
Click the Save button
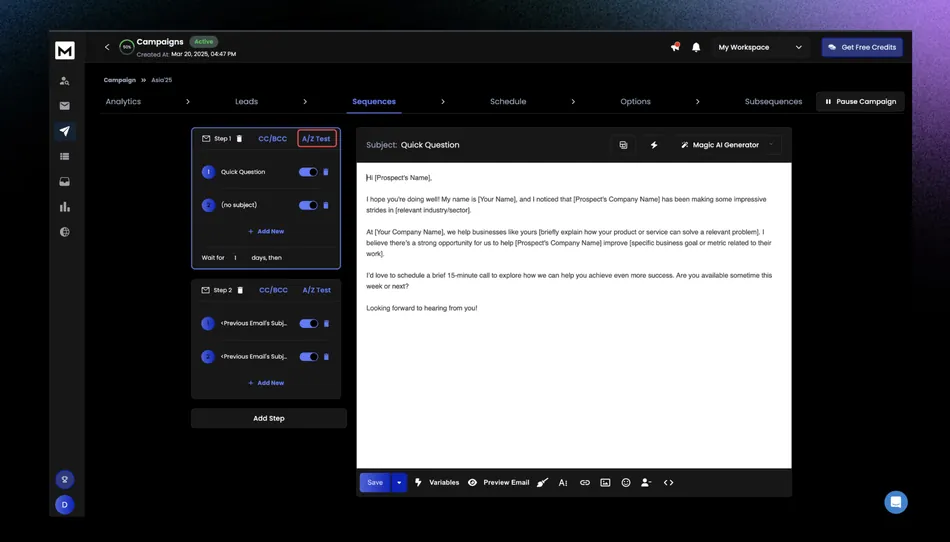(x=375, y=483)
